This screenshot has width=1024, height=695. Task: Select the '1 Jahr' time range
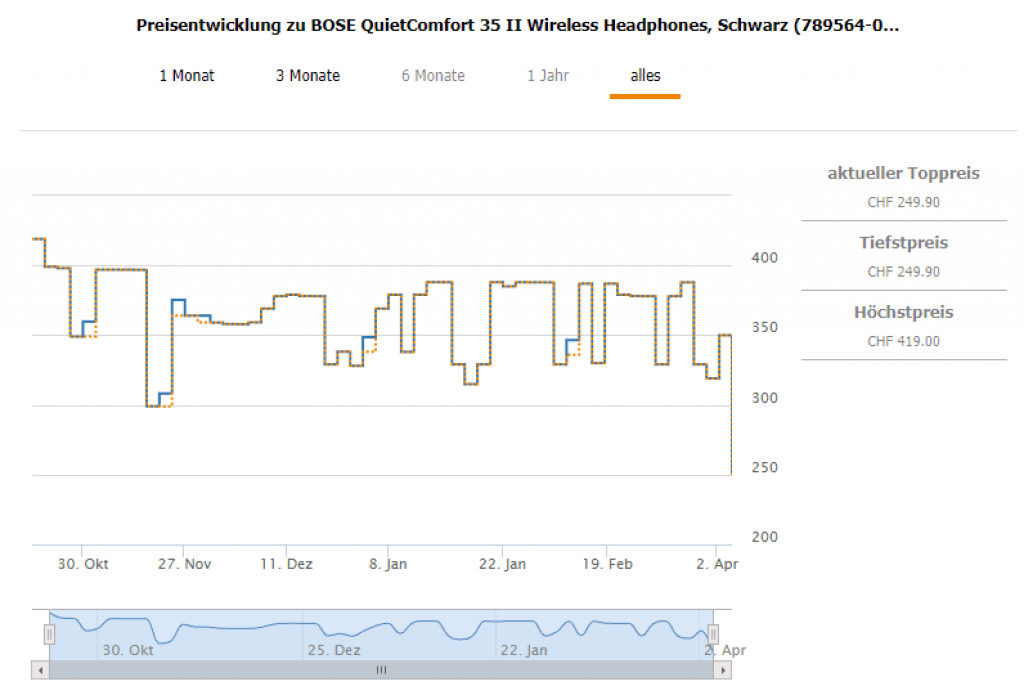[x=548, y=76]
